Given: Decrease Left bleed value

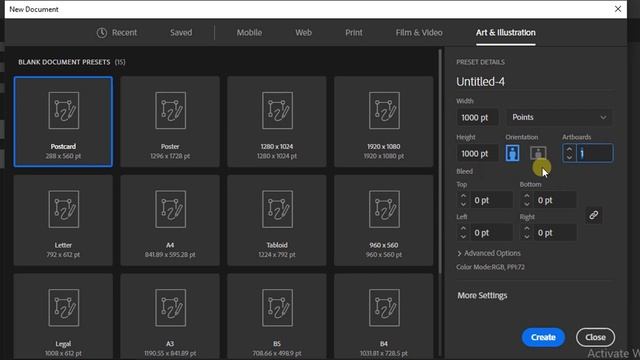Looking at the screenshot, I should pos(463,237).
